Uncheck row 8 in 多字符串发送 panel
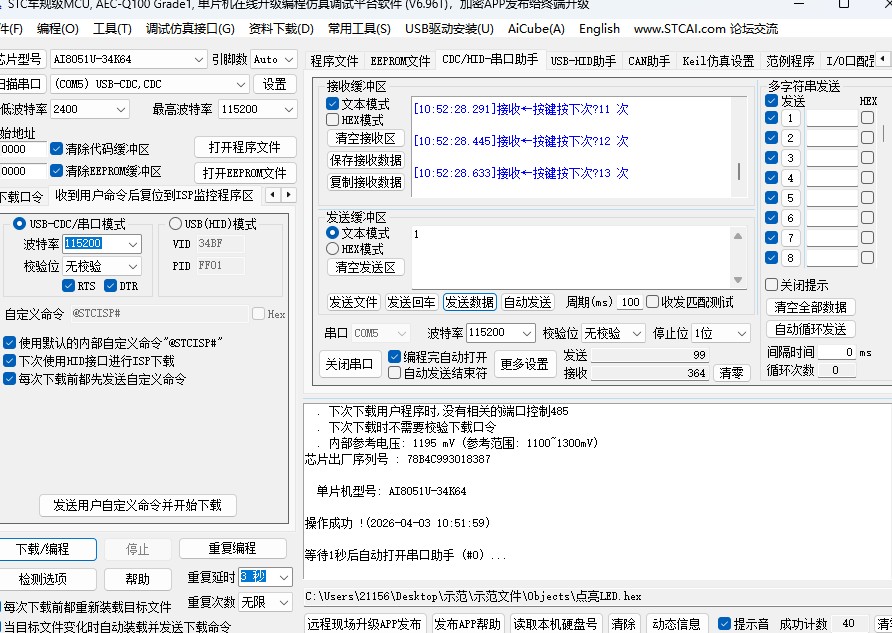The width and height of the screenshot is (892, 633). point(771,257)
